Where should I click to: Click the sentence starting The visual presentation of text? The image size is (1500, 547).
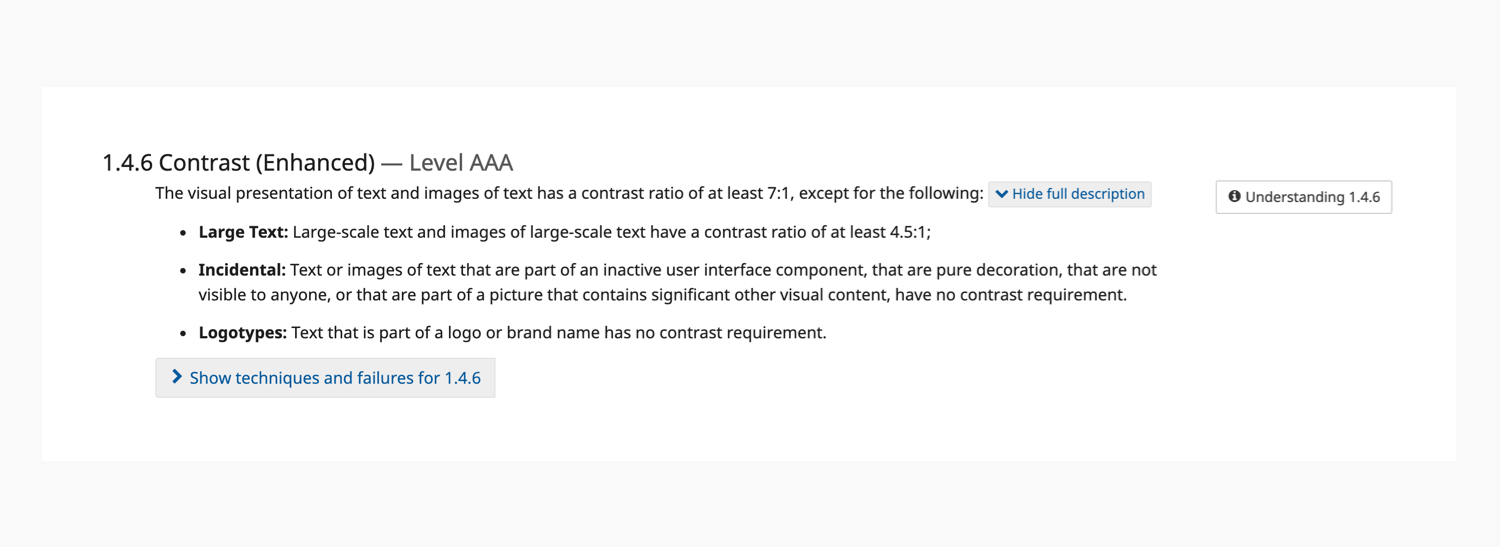coord(569,193)
